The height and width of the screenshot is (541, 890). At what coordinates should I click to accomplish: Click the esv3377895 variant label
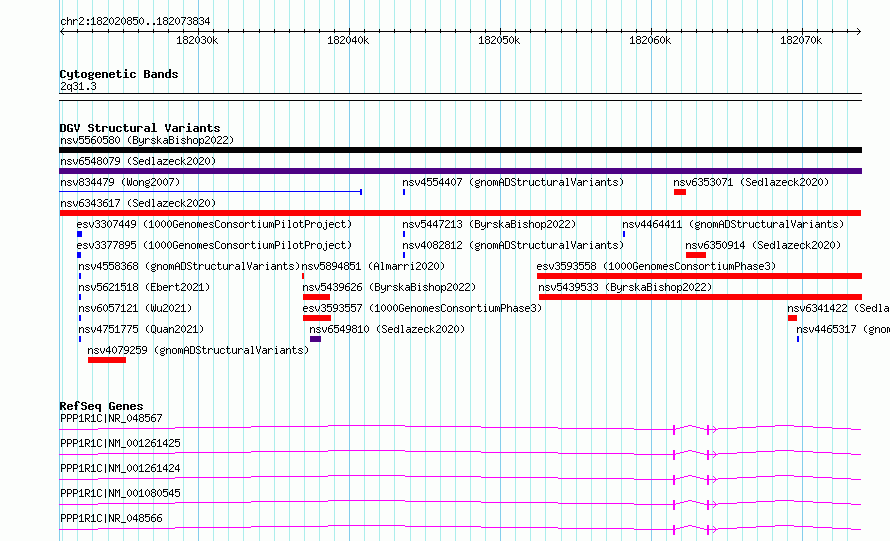pyautogui.click(x=214, y=245)
